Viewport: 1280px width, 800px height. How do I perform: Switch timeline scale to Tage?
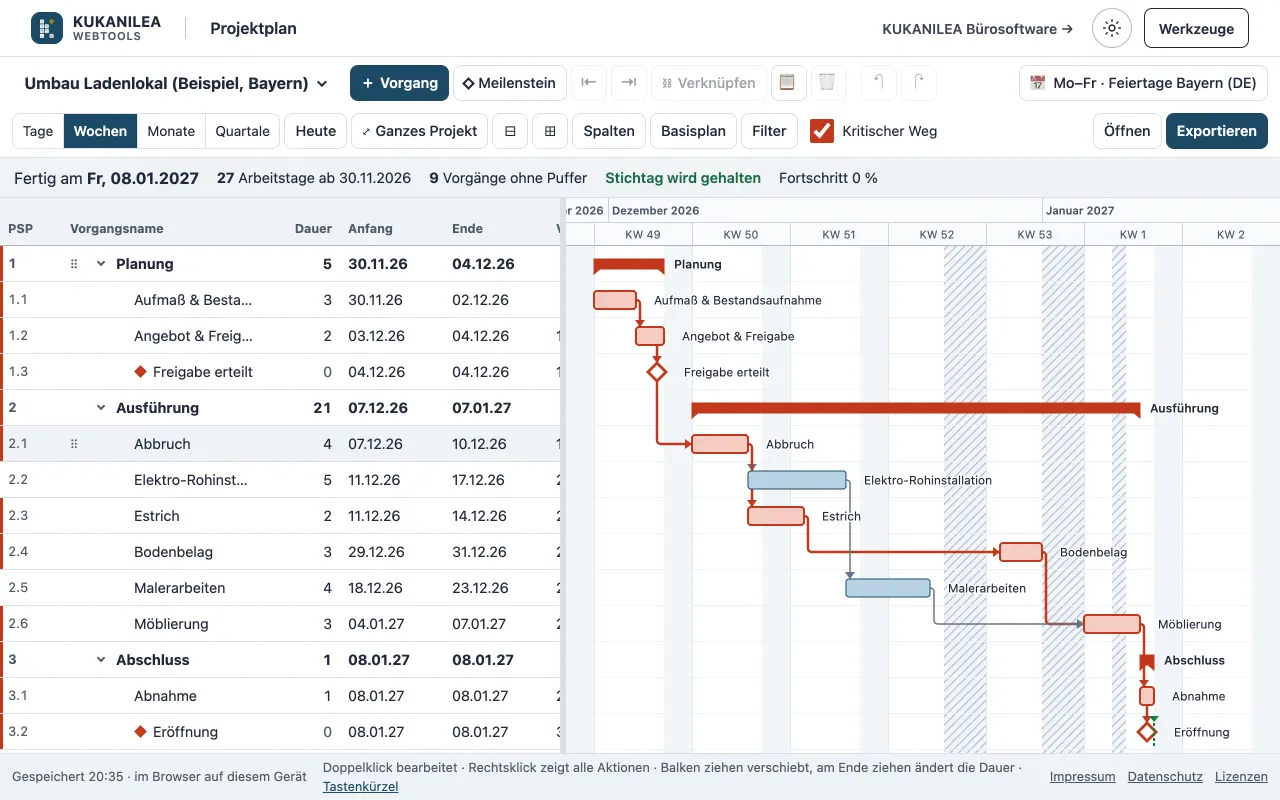(x=38, y=131)
